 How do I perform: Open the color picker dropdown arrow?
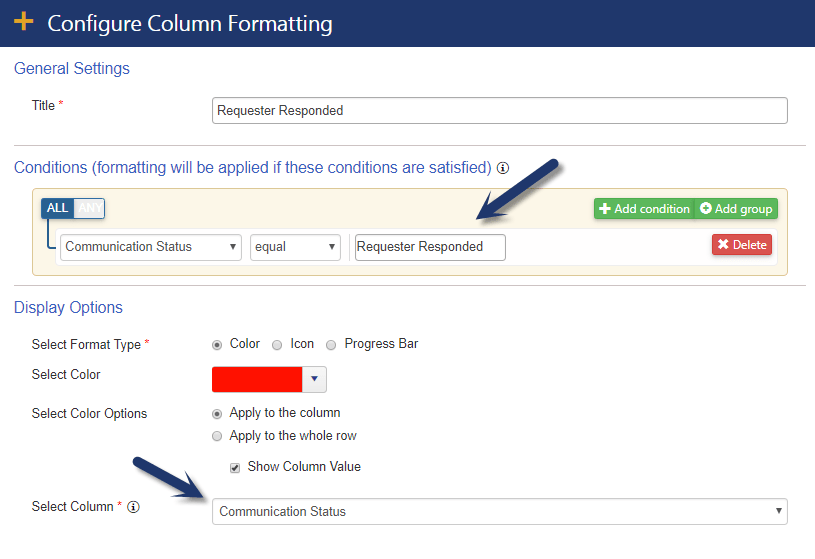pyautogui.click(x=314, y=379)
